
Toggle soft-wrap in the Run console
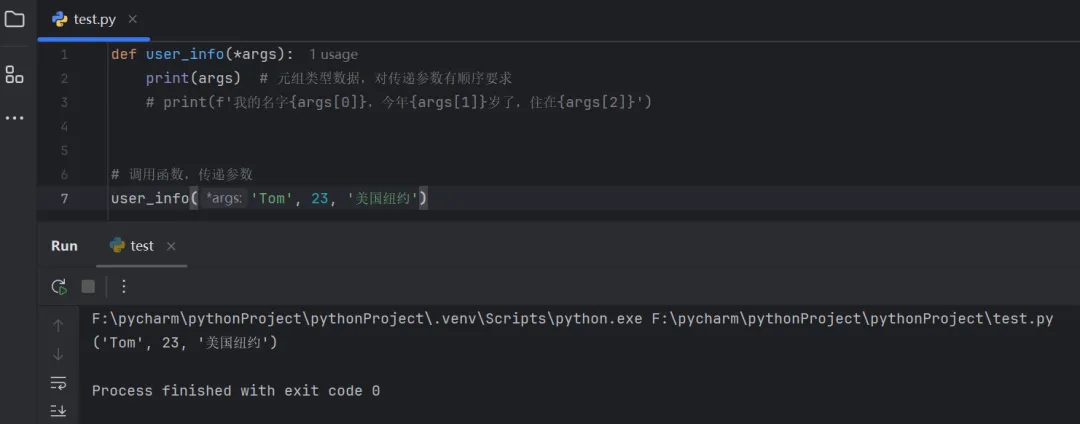(x=58, y=383)
